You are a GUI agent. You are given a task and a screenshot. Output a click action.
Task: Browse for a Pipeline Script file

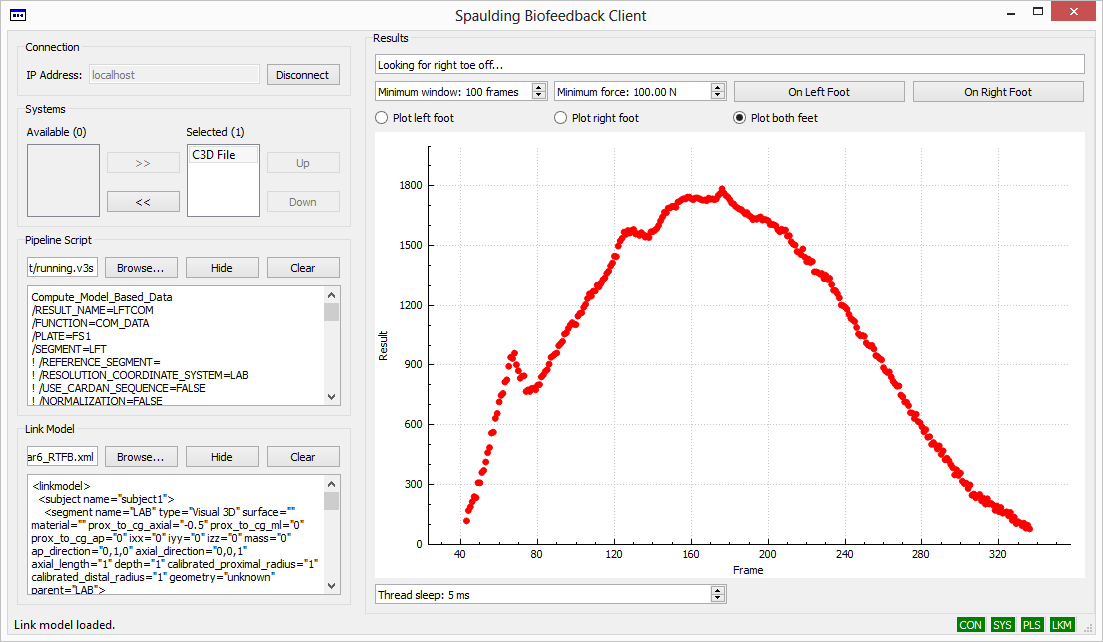(141, 268)
